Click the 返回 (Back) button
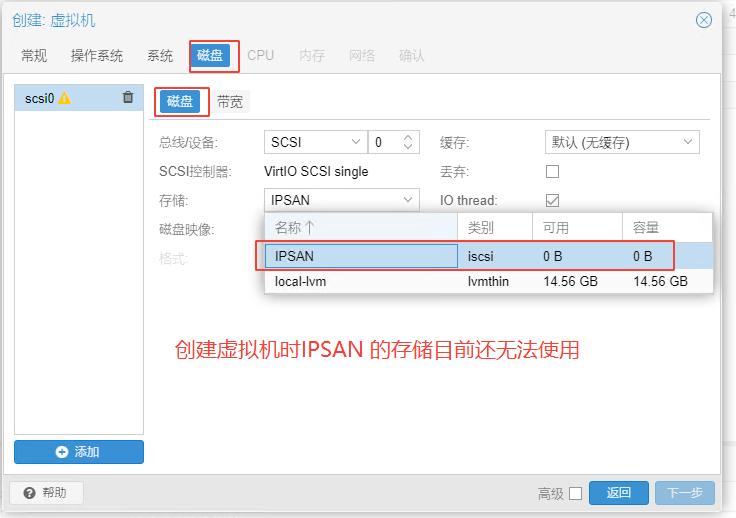The width and height of the screenshot is (736, 518). point(619,493)
